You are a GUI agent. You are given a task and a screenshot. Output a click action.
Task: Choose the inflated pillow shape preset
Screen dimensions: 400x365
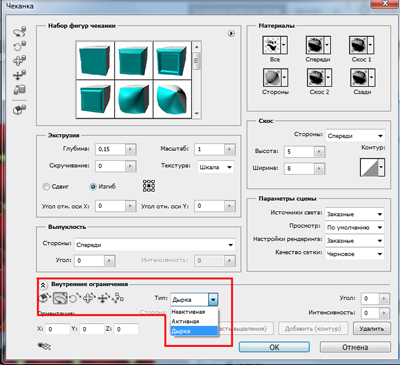[x=134, y=99]
